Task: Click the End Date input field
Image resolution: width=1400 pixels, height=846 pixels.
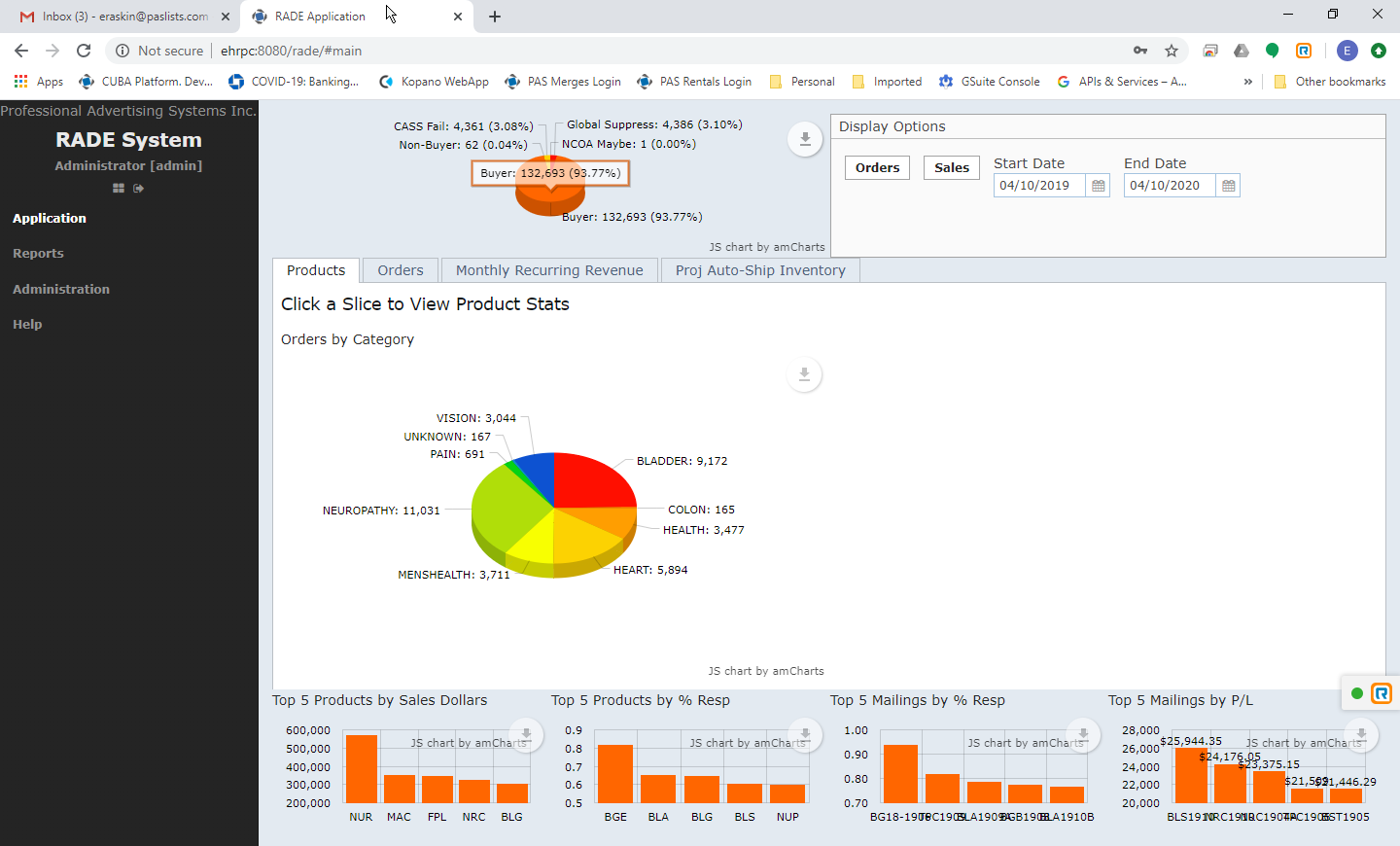Action: pyautogui.click(x=1170, y=186)
